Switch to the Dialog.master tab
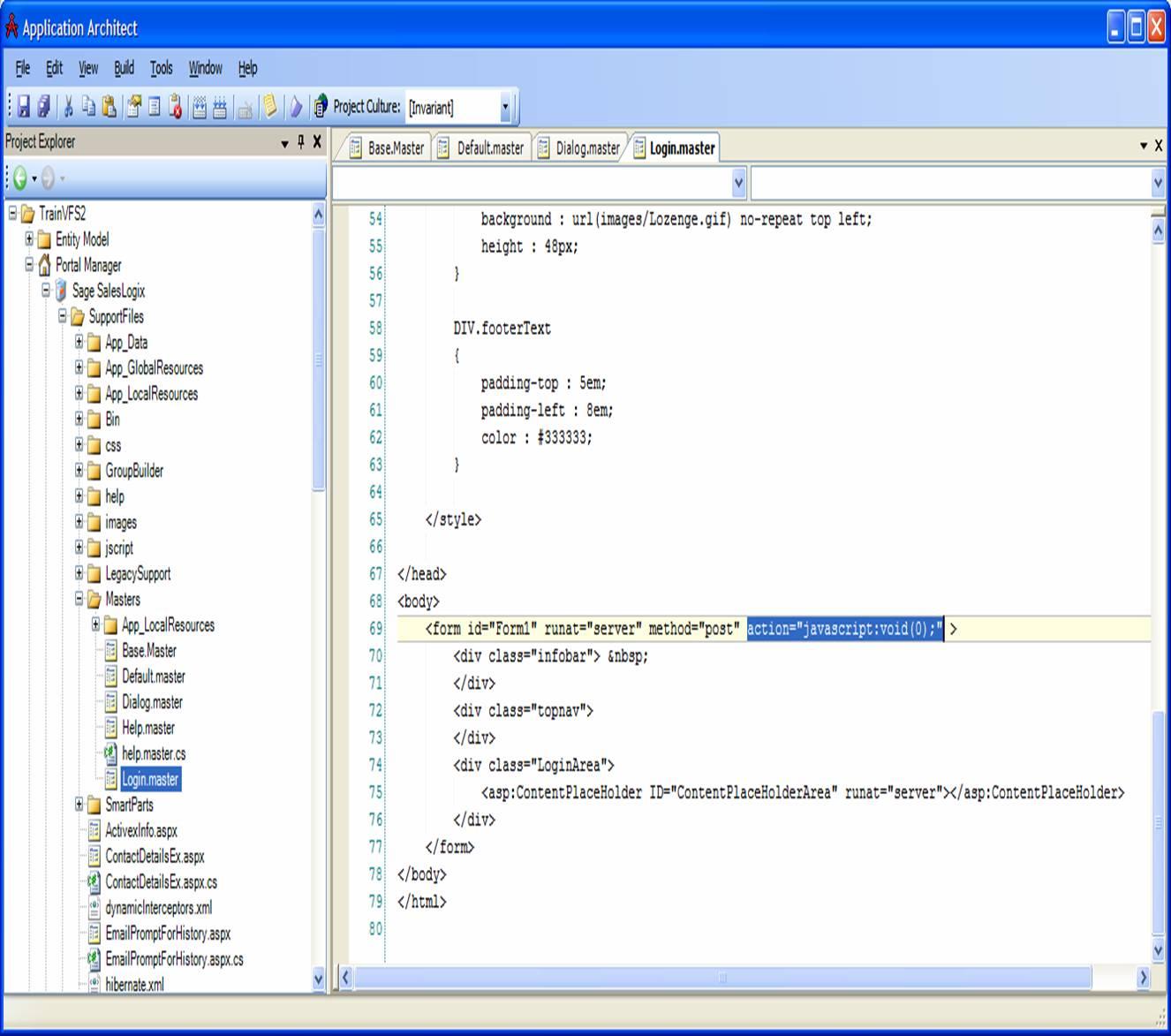 [579, 148]
